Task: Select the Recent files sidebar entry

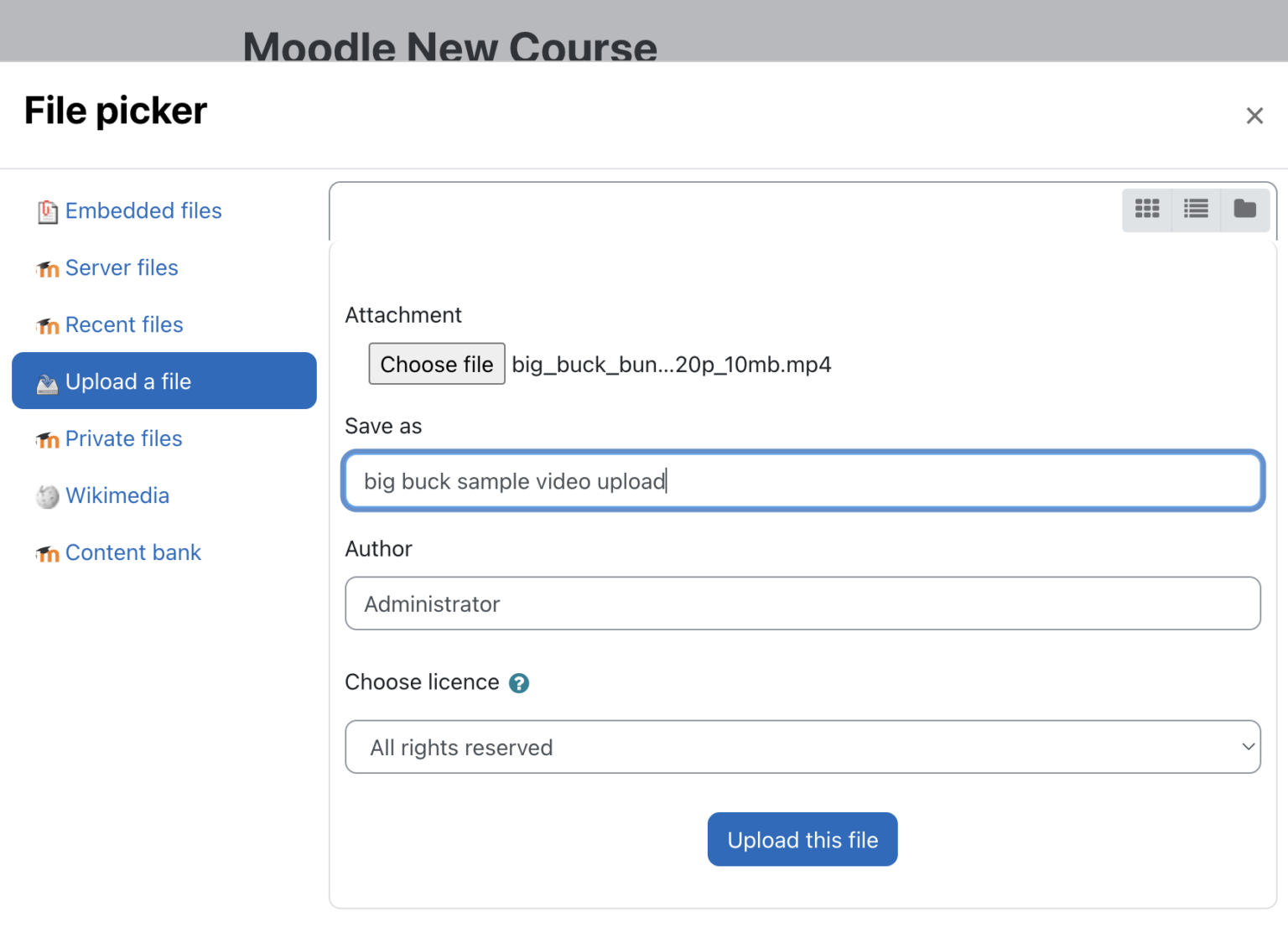Action: pyautogui.click(x=124, y=325)
